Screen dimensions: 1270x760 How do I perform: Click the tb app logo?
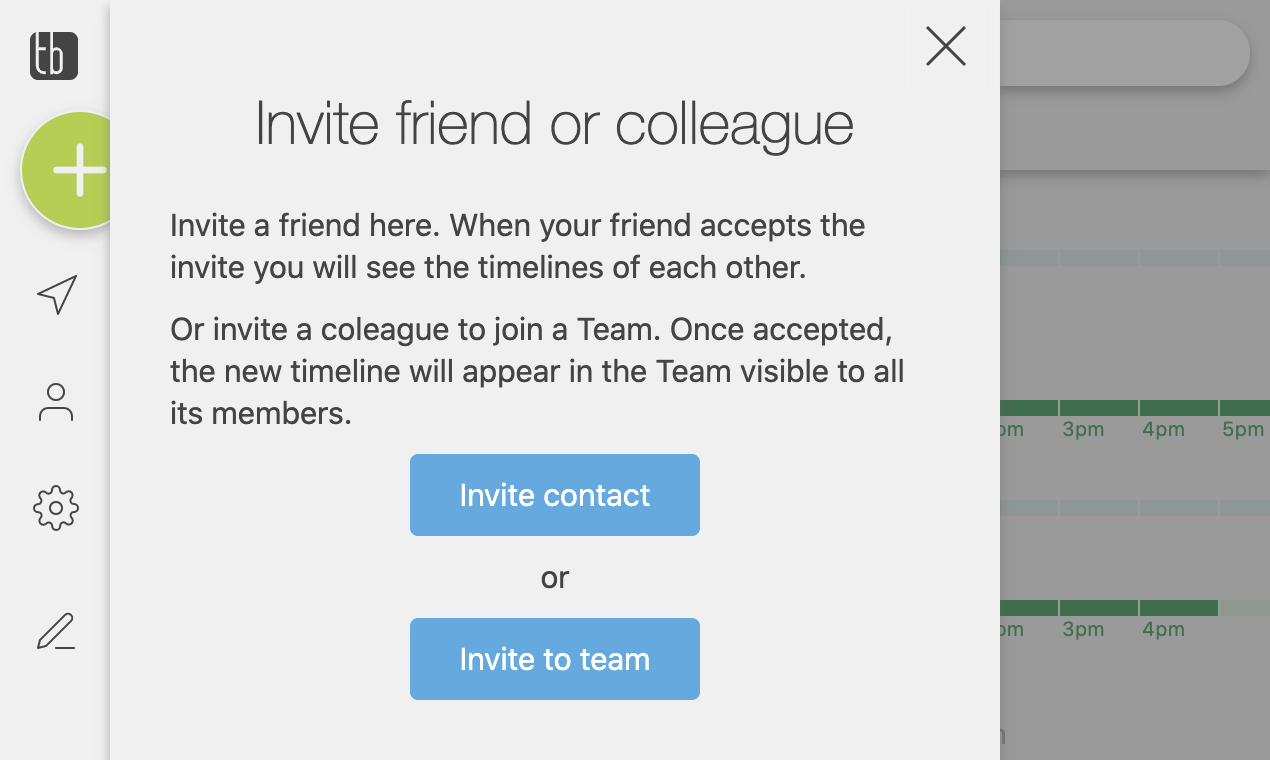point(52,56)
